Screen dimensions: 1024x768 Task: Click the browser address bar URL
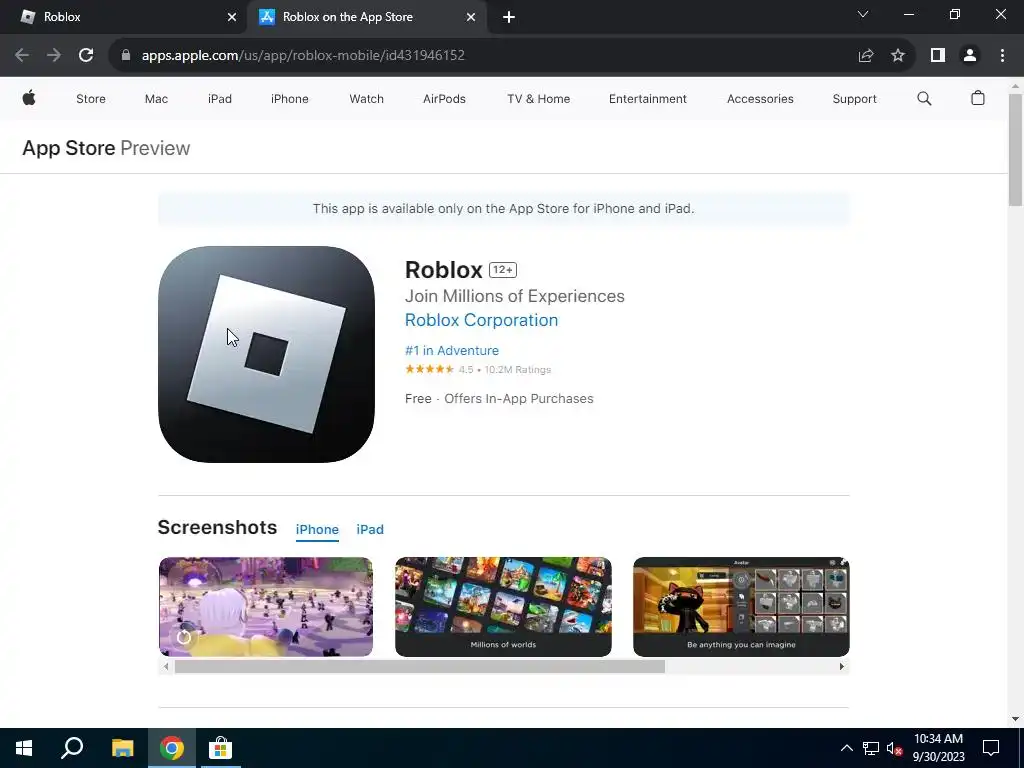303,56
